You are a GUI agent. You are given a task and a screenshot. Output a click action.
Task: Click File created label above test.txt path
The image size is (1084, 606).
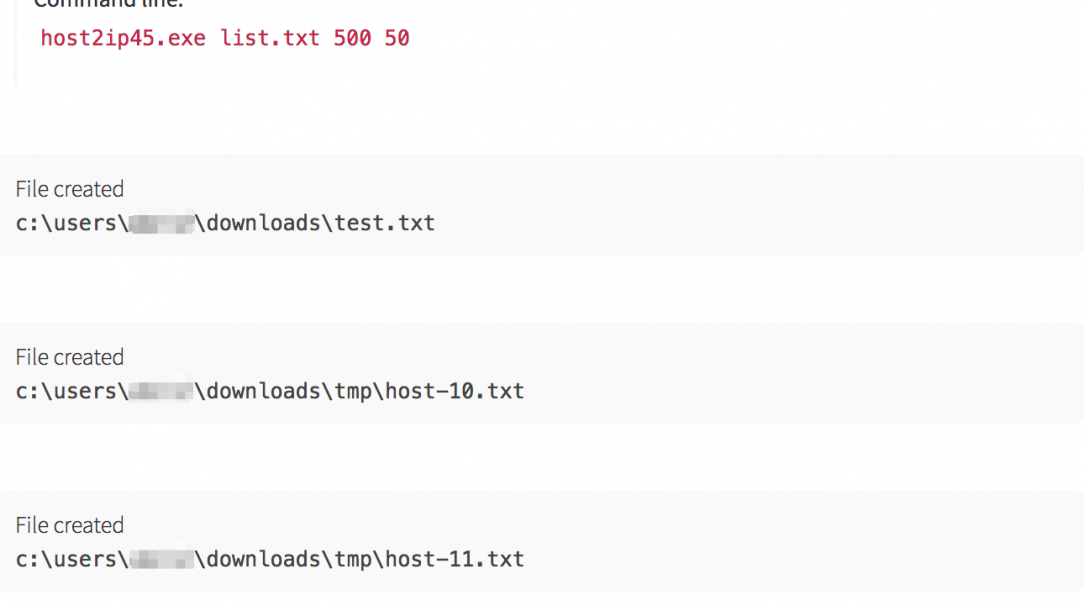pos(70,189)
